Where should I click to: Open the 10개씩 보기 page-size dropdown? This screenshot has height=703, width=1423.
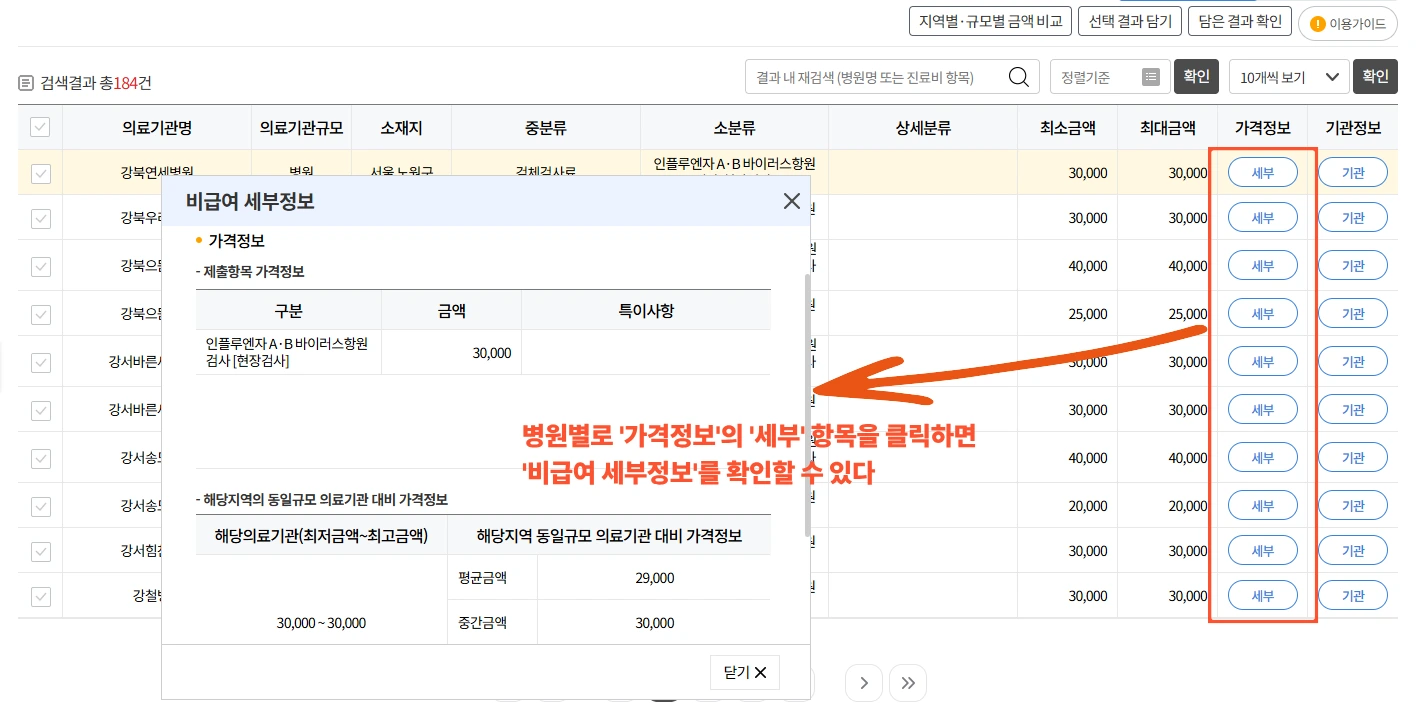1290,76
